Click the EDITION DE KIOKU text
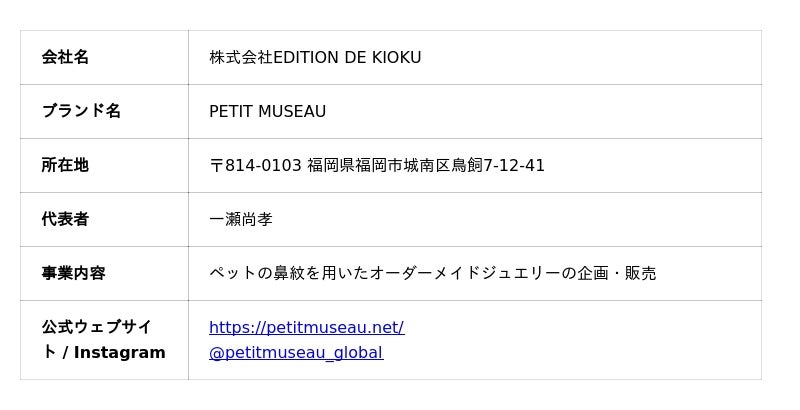Image resolution: width=800 pixels, height=410 pixels. point(347,57)
